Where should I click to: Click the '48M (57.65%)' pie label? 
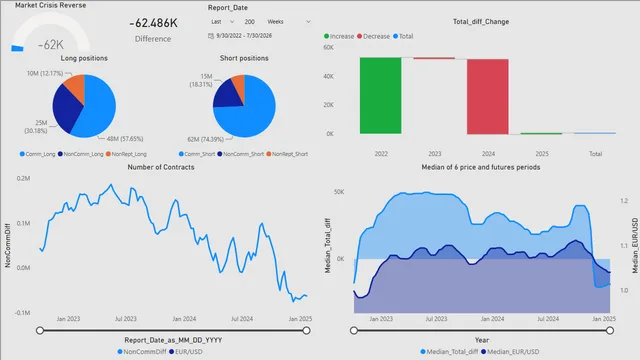(125, 139)
